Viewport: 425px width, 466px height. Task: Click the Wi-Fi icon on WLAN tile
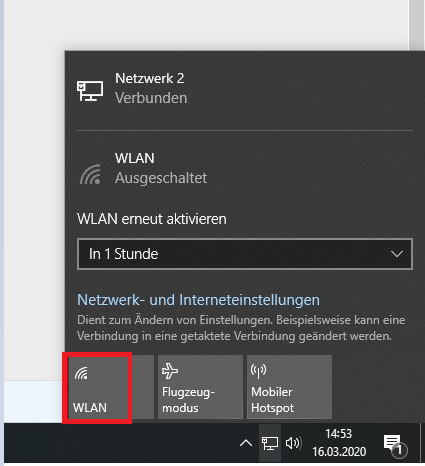(x=81, y=373)
